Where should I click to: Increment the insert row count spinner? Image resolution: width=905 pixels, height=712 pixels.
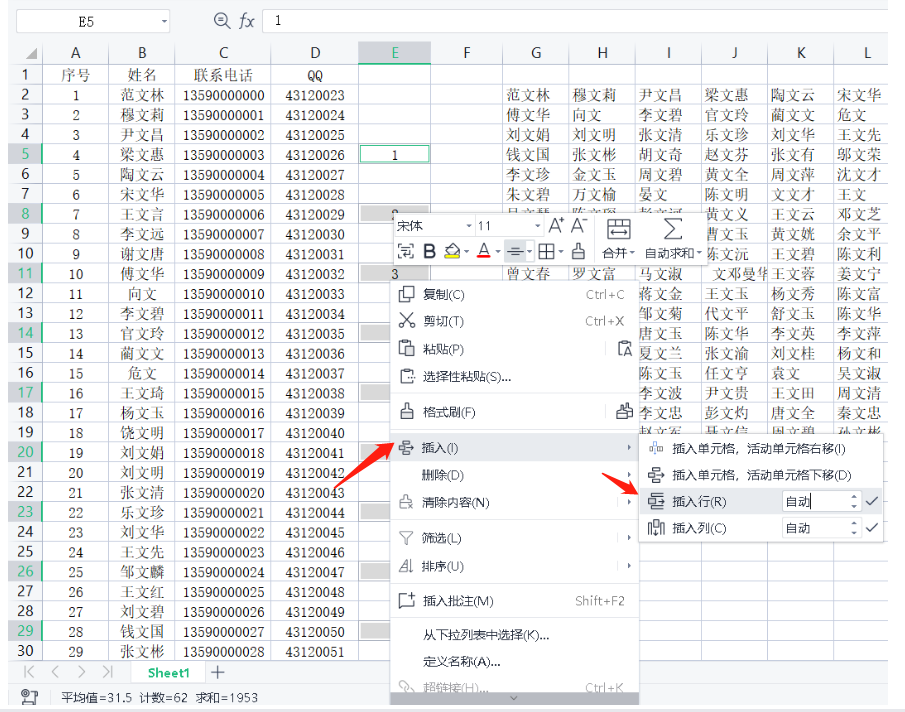pos(853,496)
